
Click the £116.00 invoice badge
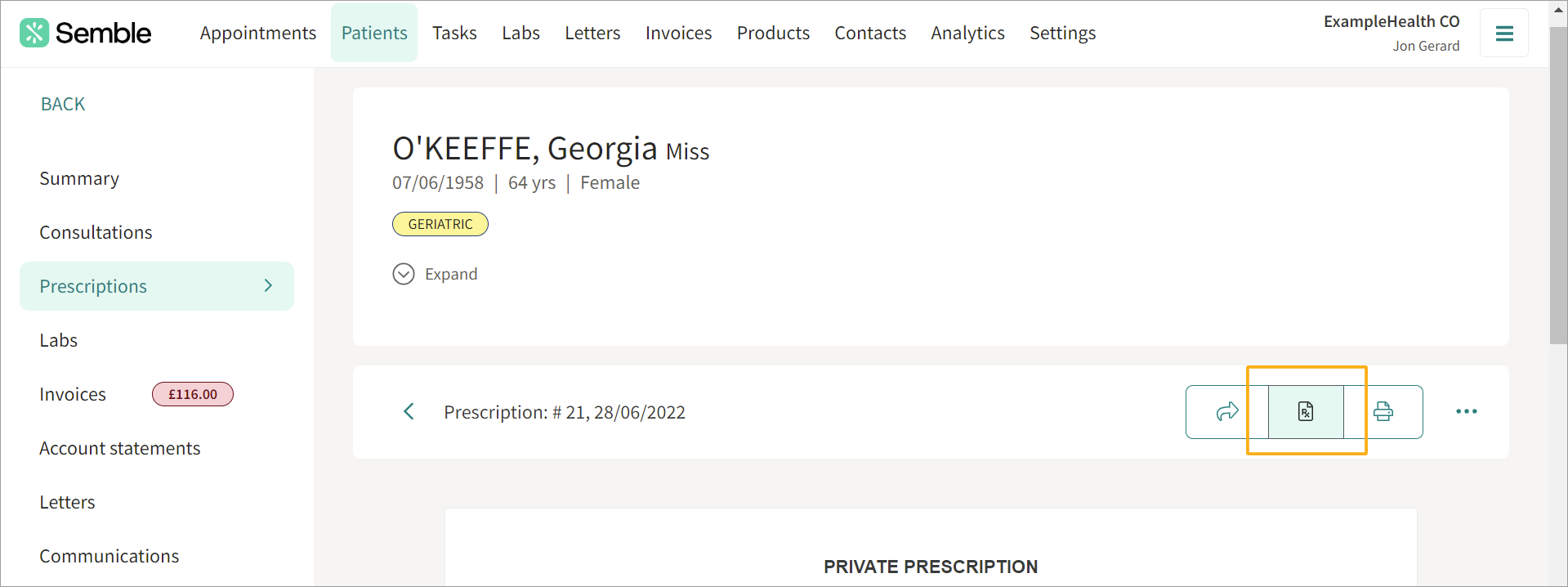click(193, 394)
